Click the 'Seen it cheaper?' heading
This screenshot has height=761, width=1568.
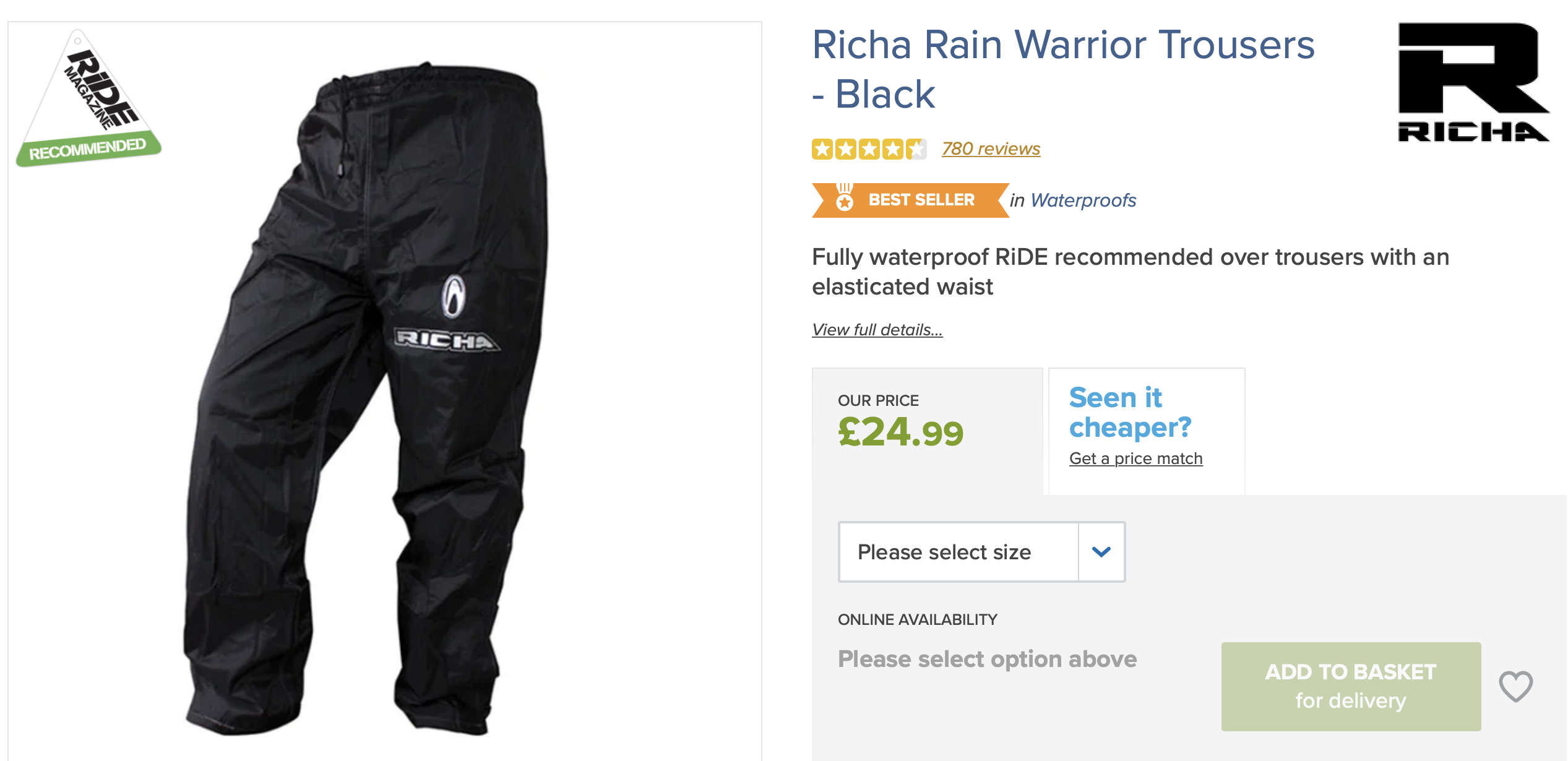[x=1130, y=412]
